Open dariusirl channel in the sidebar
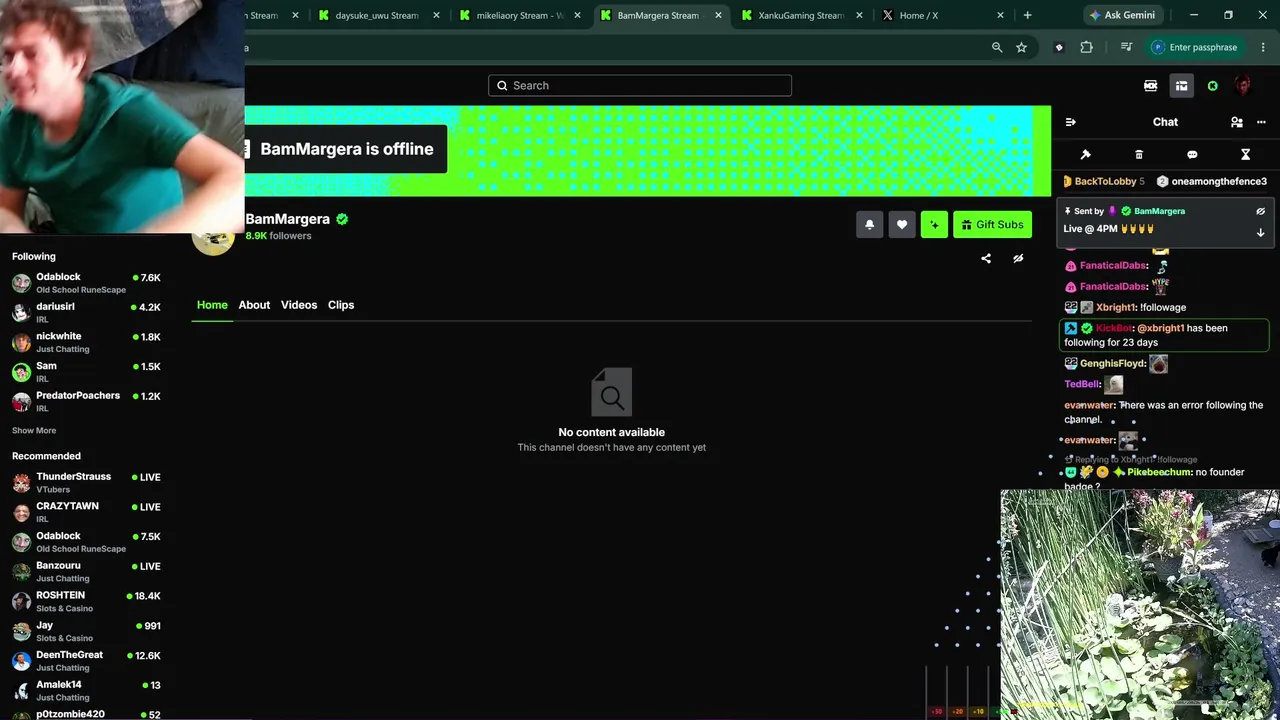This screenshot has width=1280, height=720. [x=86, y=312]
